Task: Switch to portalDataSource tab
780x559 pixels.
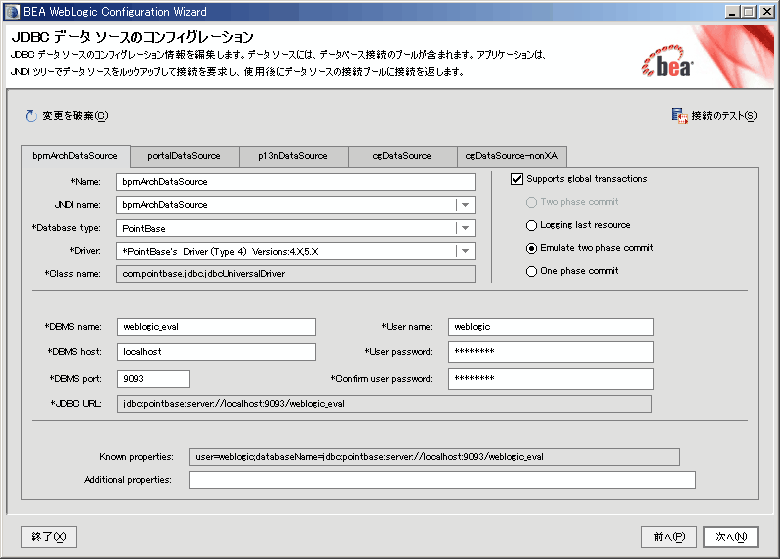Action: coord(184,156)
